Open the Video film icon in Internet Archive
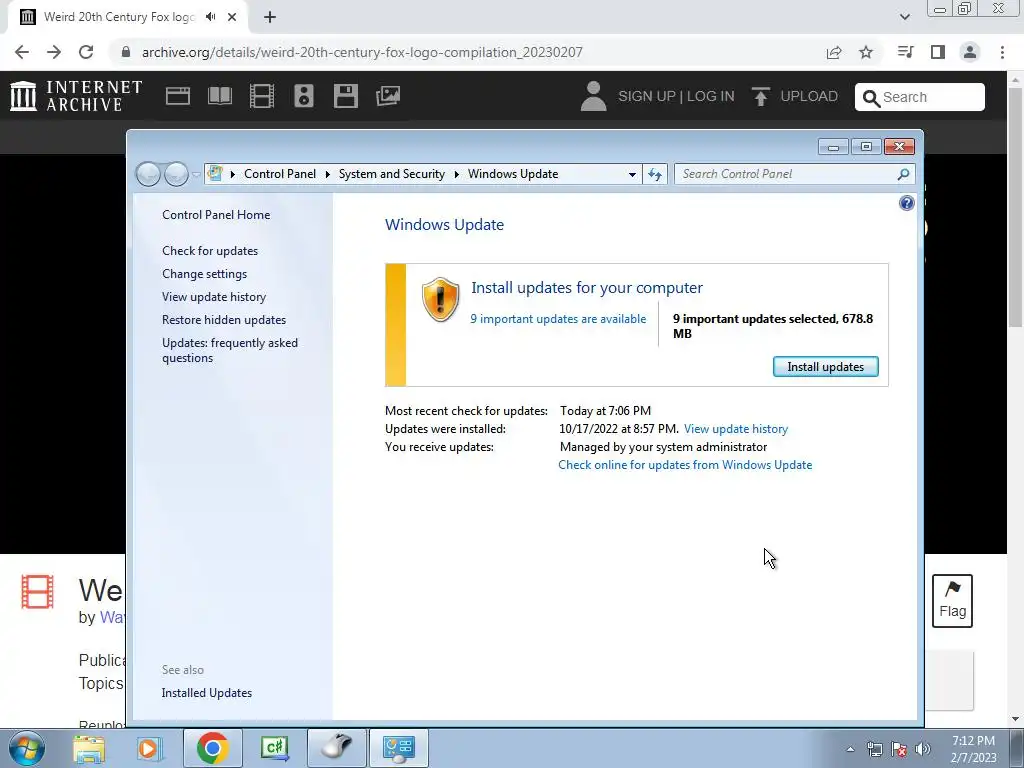The height and width of the screenshot is (768, 1024). point(261,96)
